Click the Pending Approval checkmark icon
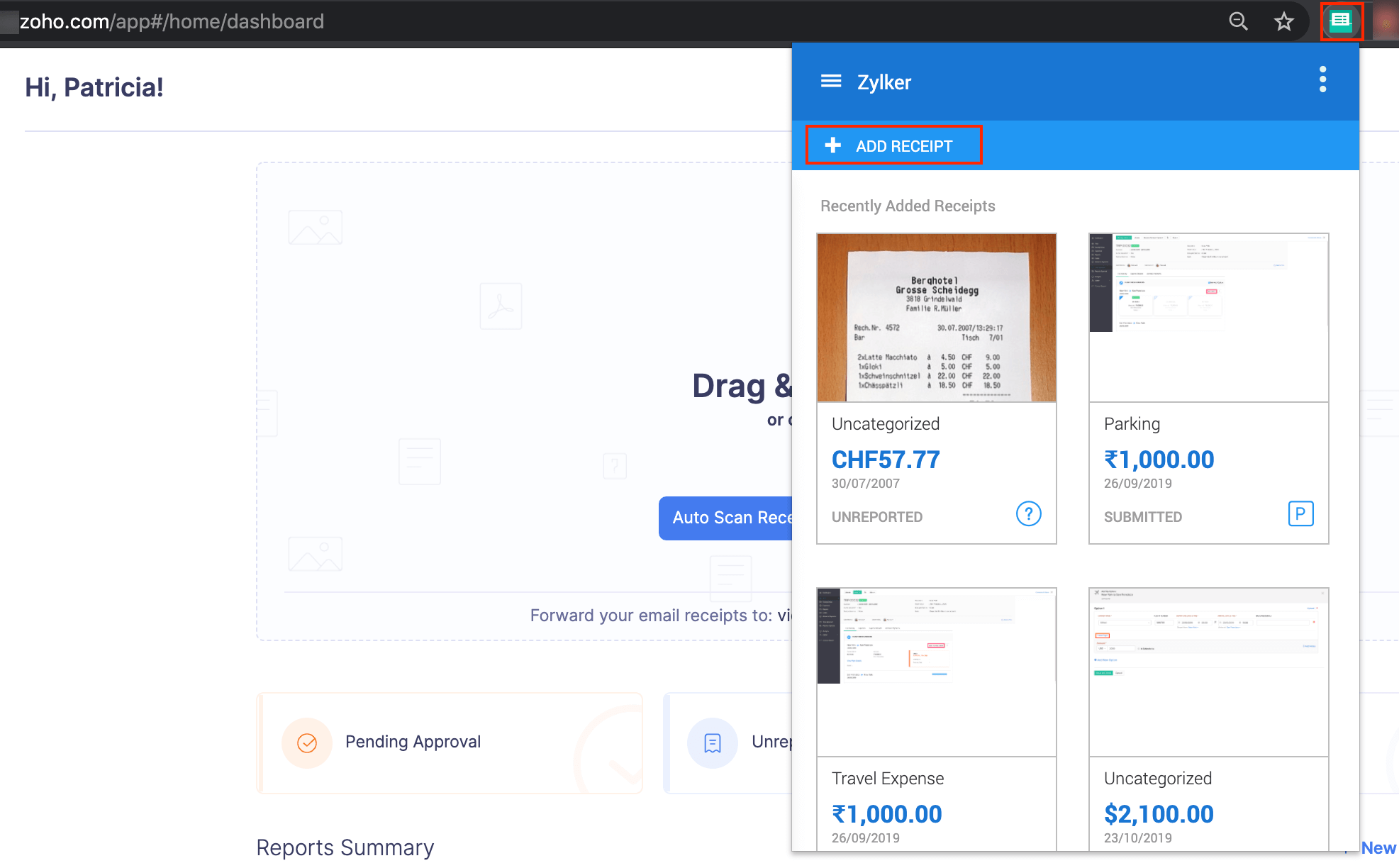This screenshot has height=868, width=1399. pos(306,742)
